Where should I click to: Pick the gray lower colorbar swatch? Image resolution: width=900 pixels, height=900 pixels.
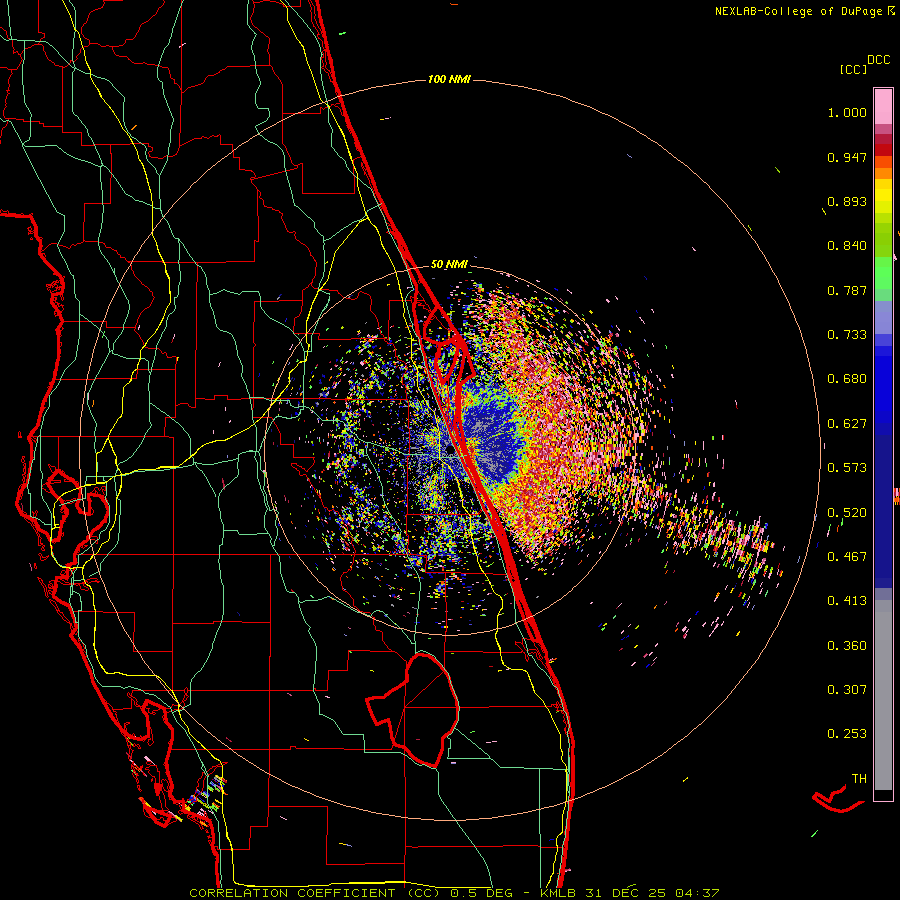click(x=883, y=695)
